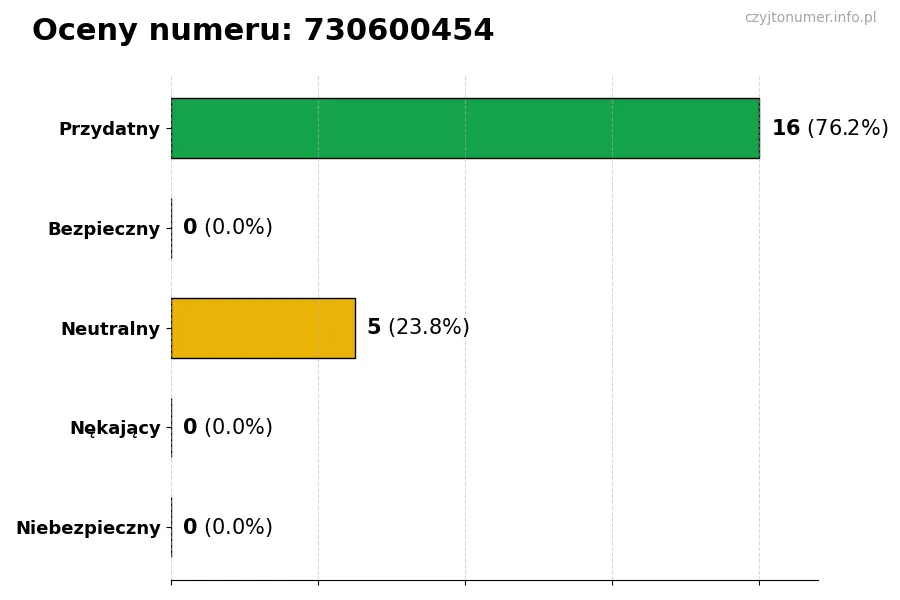Click the phone number 730600454 in the title

(x=398, y=31)
